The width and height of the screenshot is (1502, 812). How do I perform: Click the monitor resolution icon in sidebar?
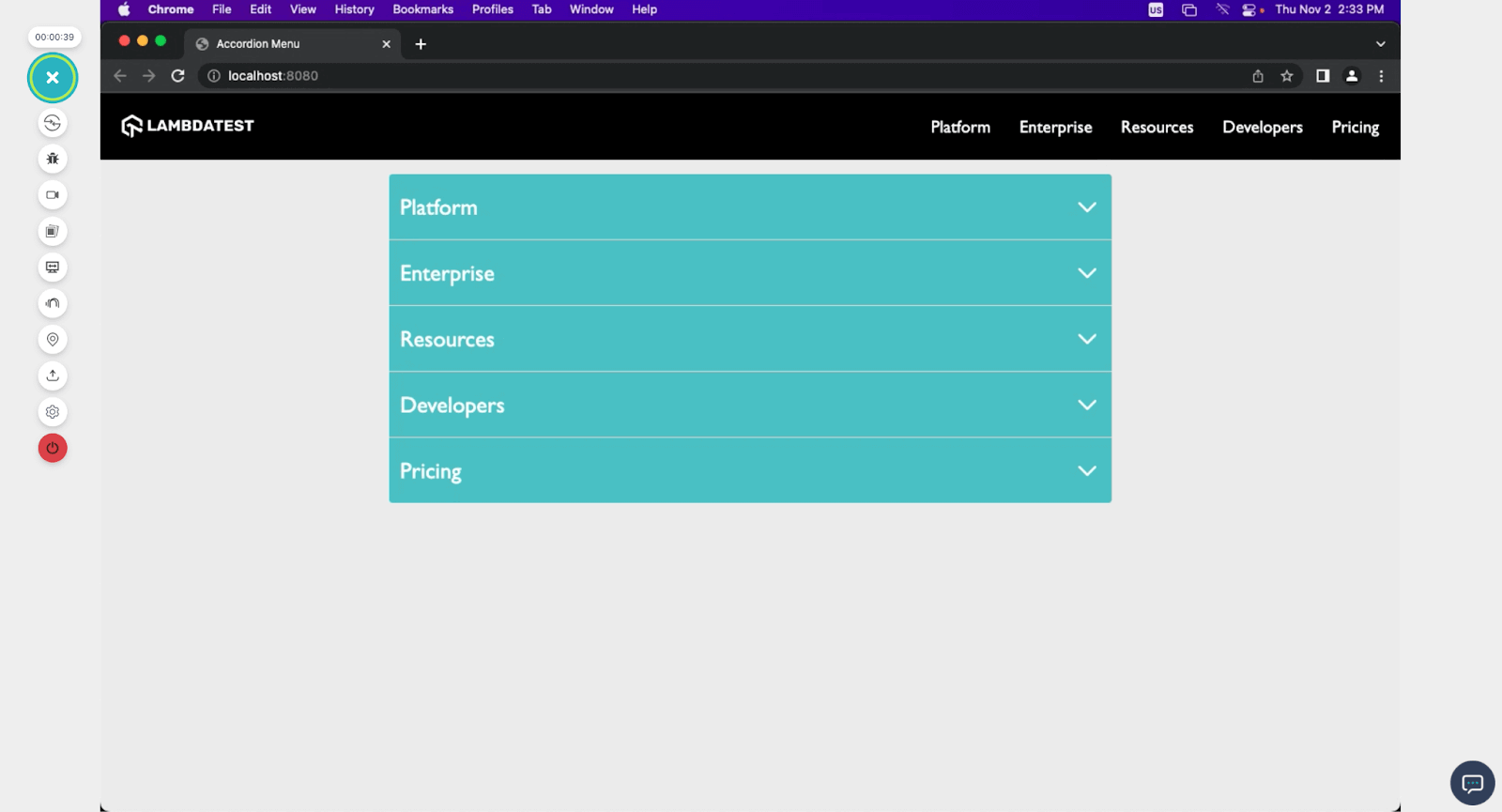coord(53,268)
